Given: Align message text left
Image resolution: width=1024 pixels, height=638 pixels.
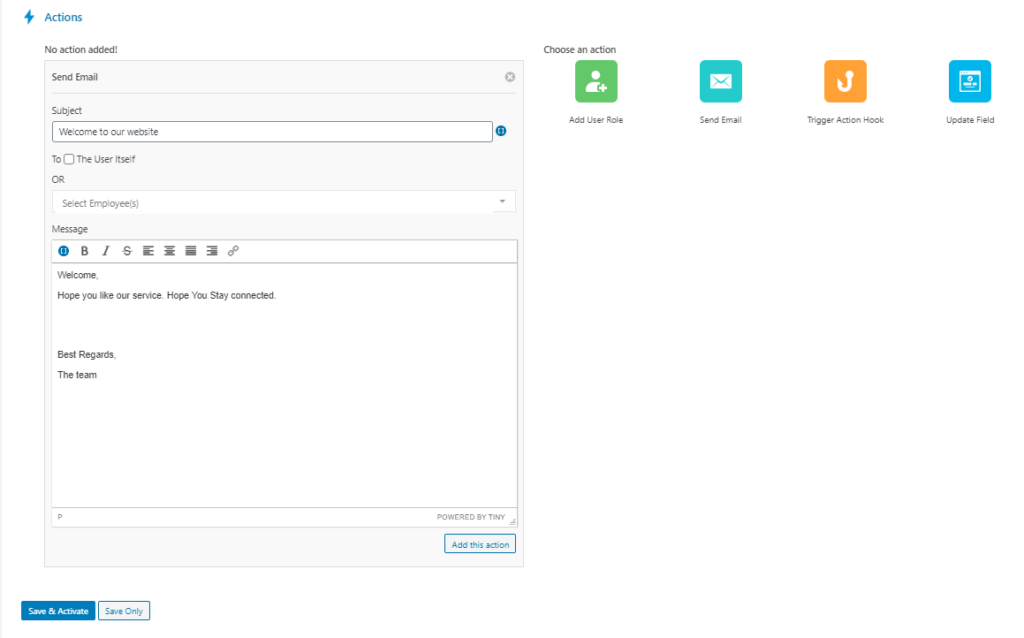Looking at the screenshot, I should point(148,251).
